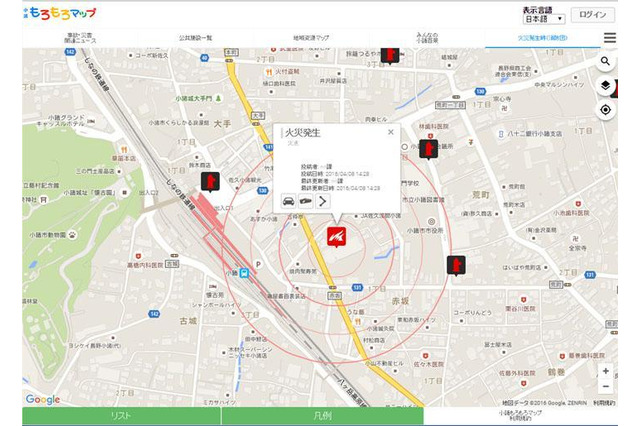Open the map layers icon

pos(605,85)
